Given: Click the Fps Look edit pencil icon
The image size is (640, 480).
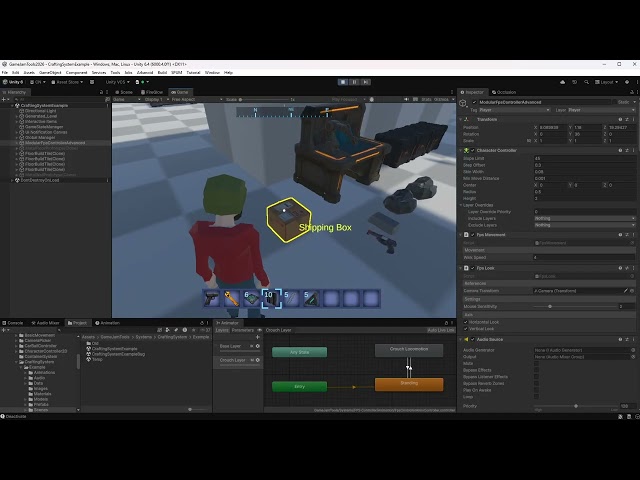Looking at the screenshot, I should (x=626, y=291).
